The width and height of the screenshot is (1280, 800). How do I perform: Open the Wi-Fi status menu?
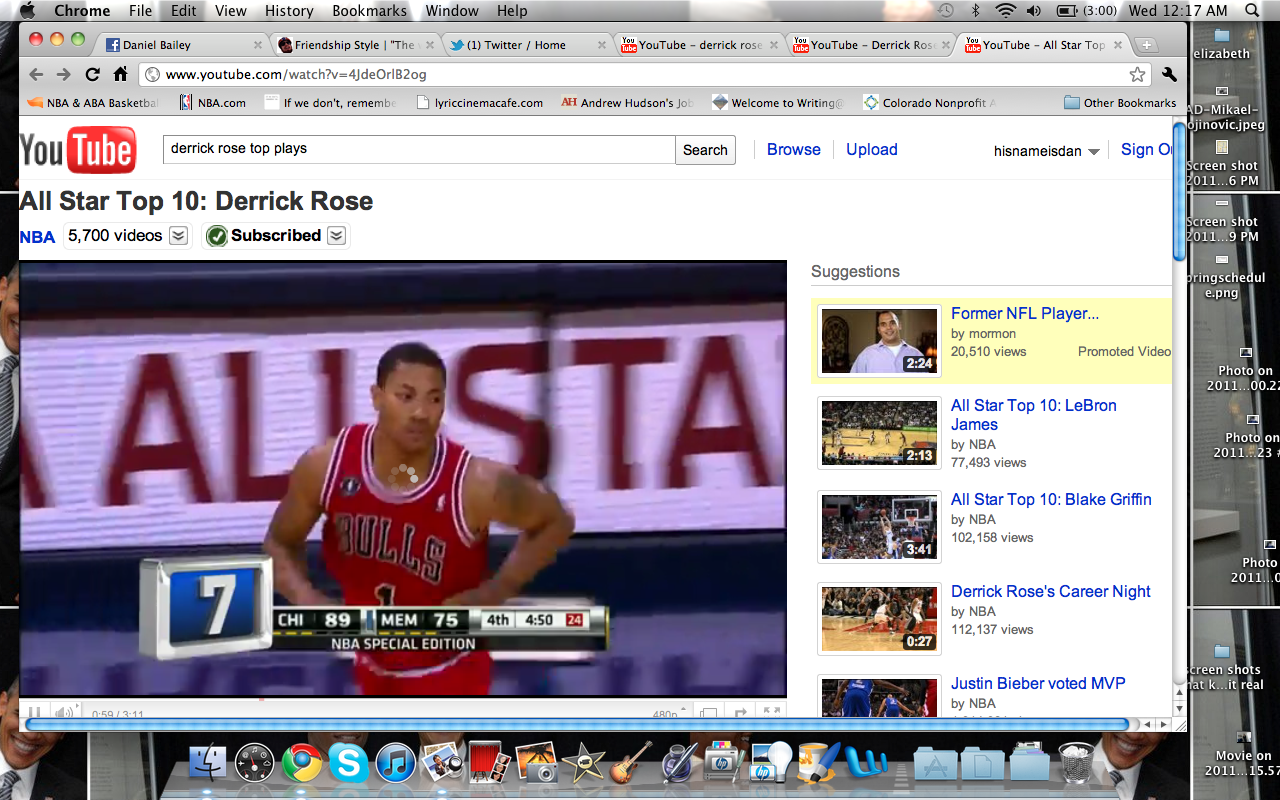1005,11
